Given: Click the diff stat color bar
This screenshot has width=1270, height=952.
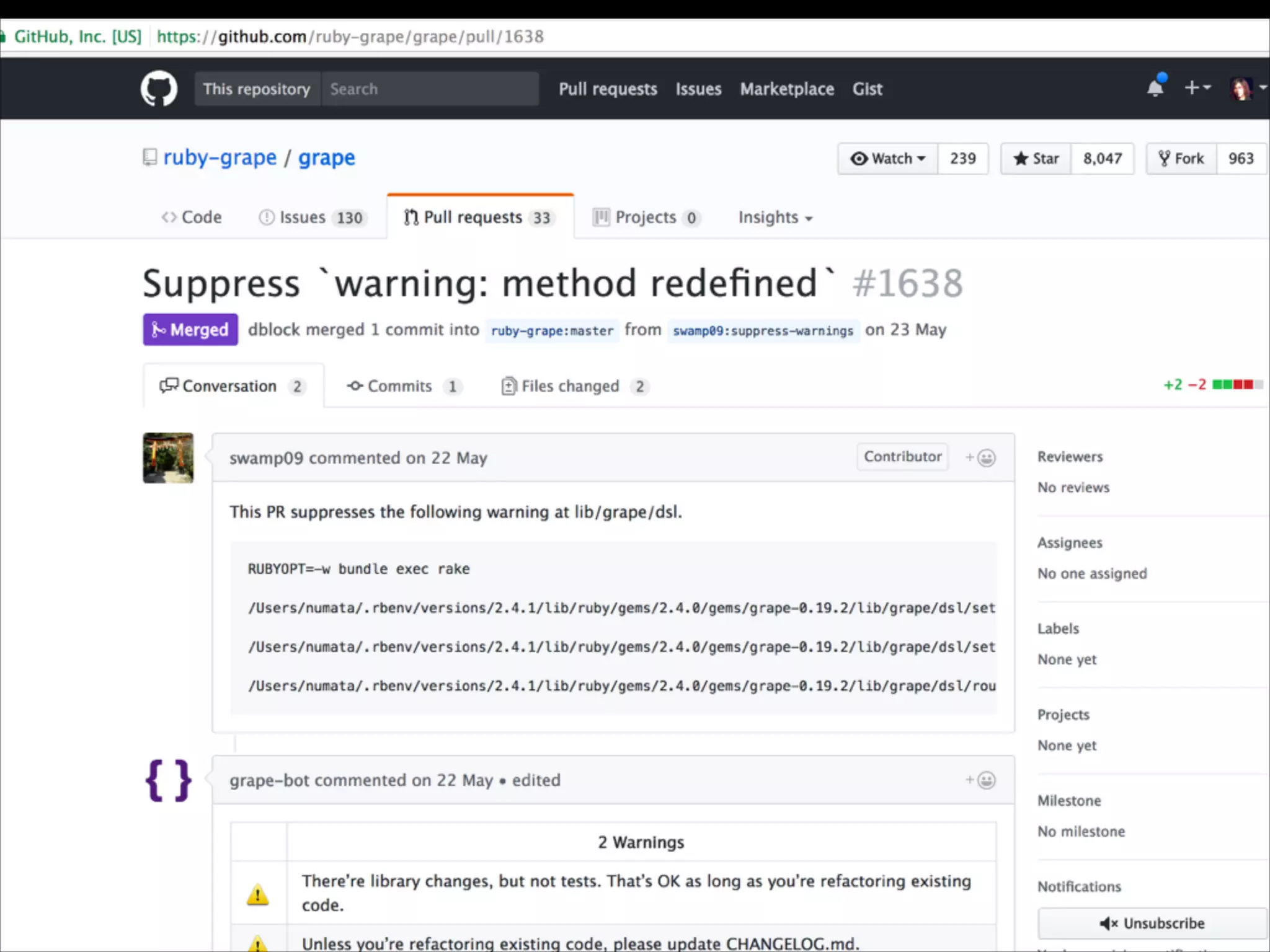Looking at the screenshot, I should tap(1237, 385).
